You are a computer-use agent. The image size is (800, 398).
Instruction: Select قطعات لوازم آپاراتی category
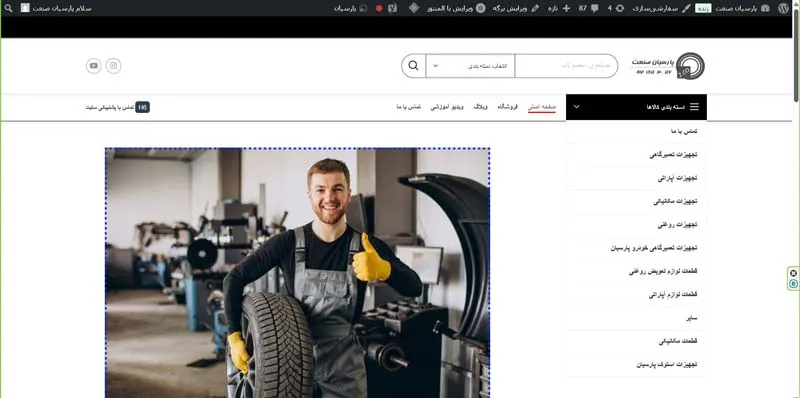click(673, 295)
